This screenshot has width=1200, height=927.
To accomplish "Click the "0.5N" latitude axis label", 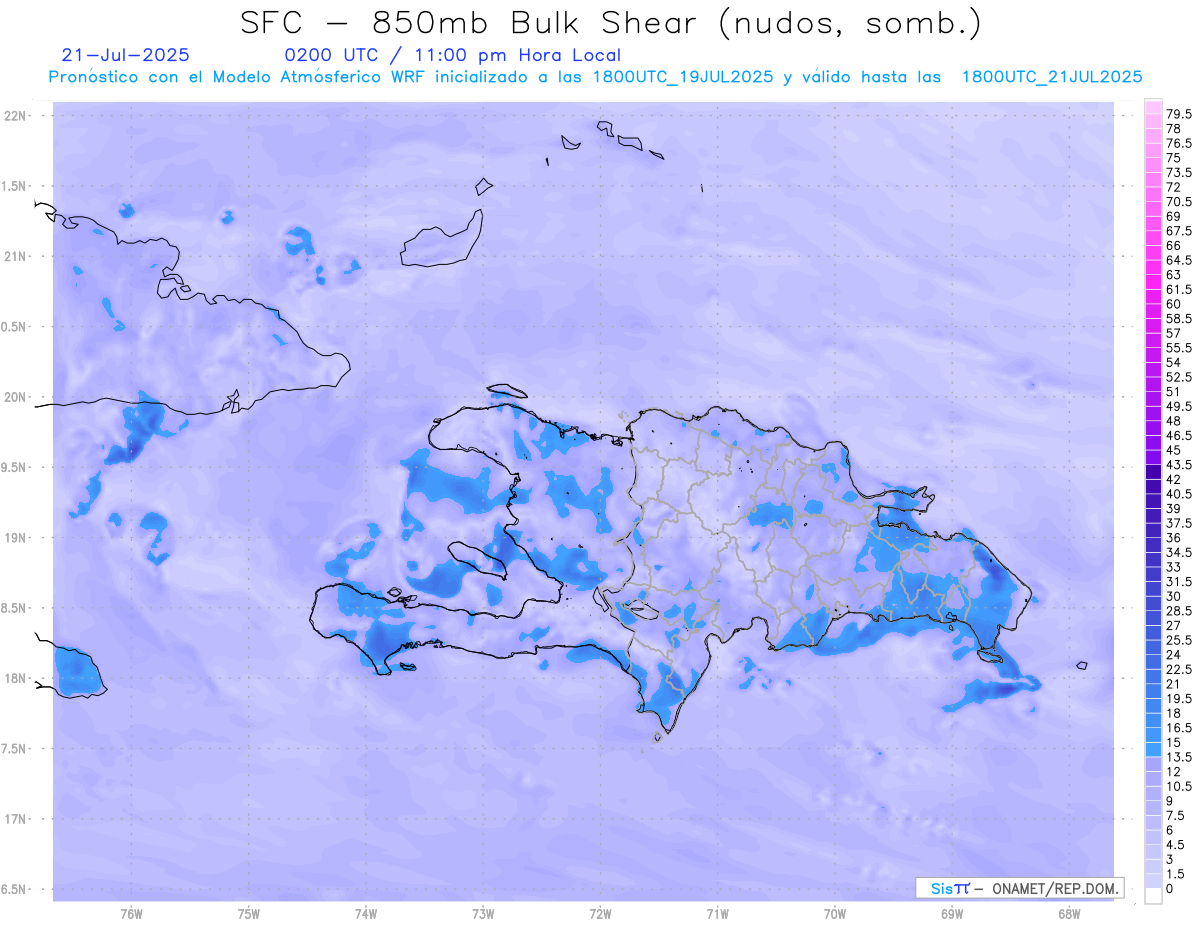I will (x=14, y=327).
